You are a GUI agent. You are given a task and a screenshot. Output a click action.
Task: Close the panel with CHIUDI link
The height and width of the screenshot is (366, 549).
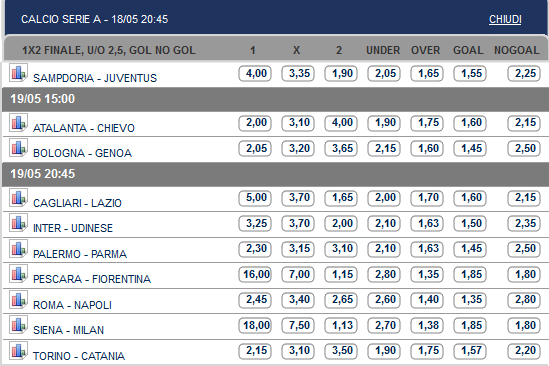click(505, 19)
